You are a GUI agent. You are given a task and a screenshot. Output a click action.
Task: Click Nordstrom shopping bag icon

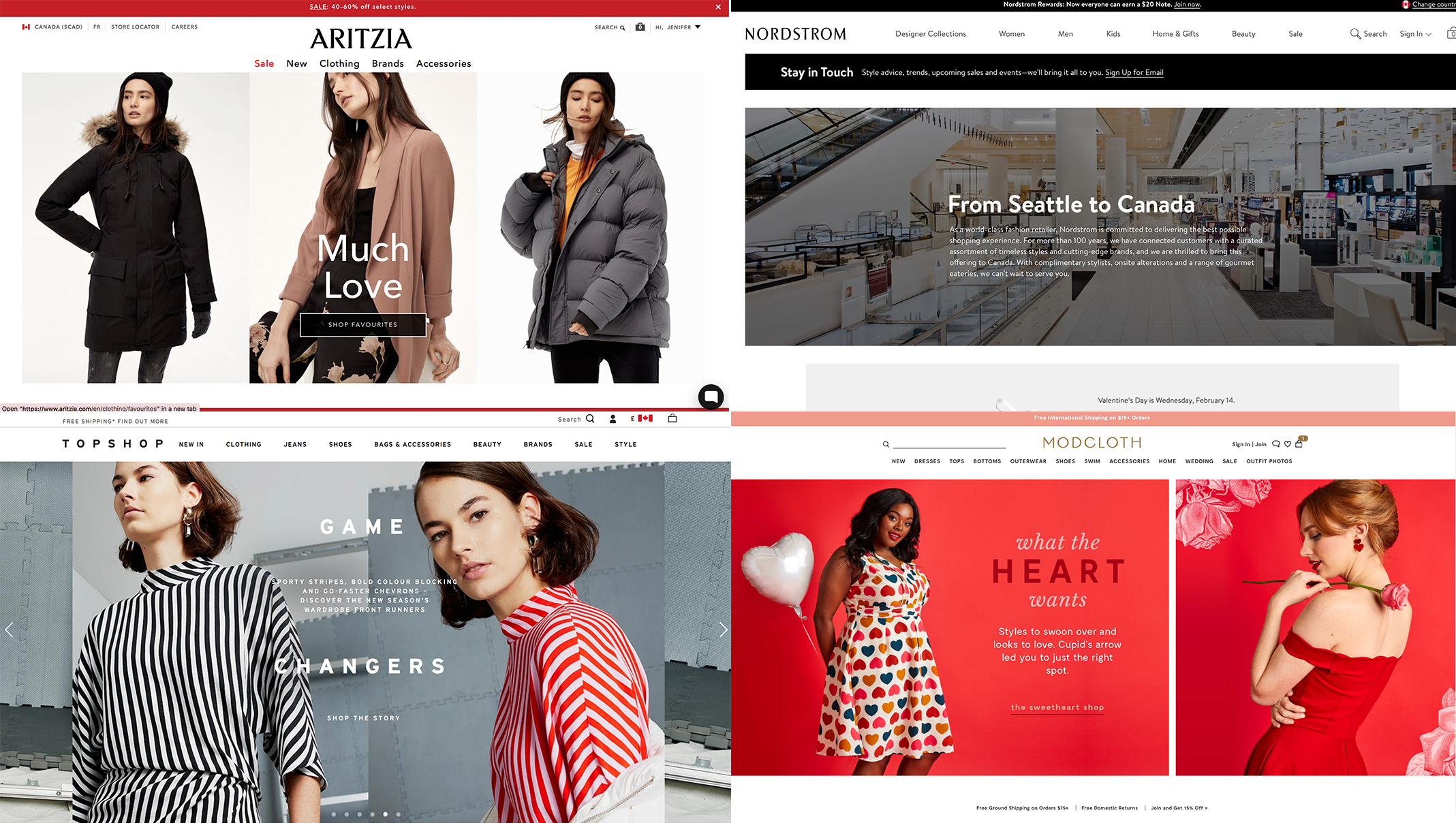point(1451,33)
